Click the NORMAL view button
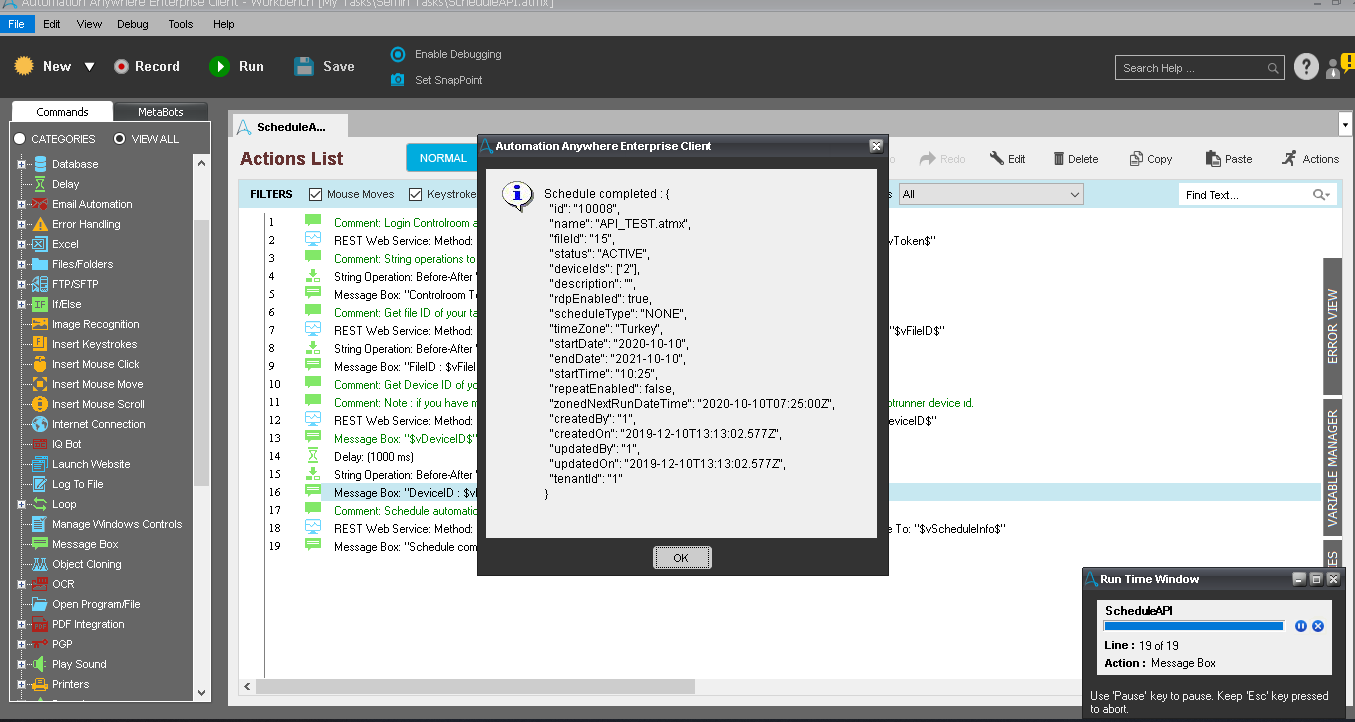 pos(443,158)
